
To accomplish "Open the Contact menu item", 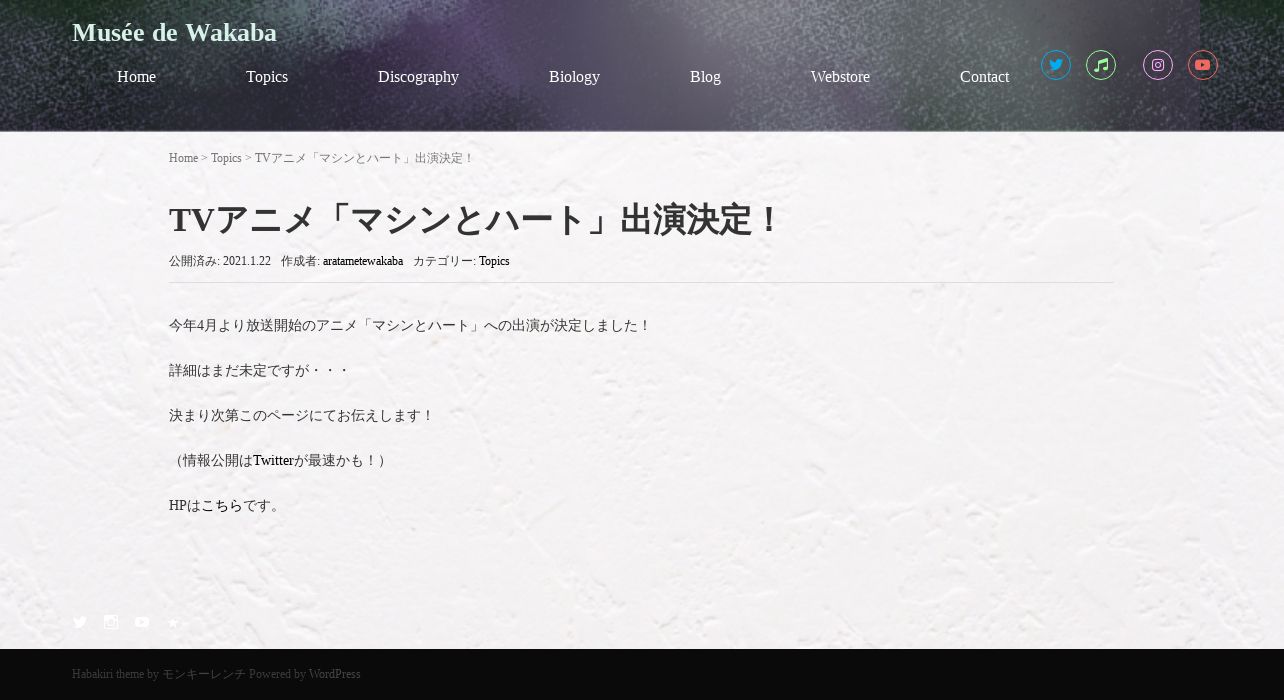I will coord(984,77).
